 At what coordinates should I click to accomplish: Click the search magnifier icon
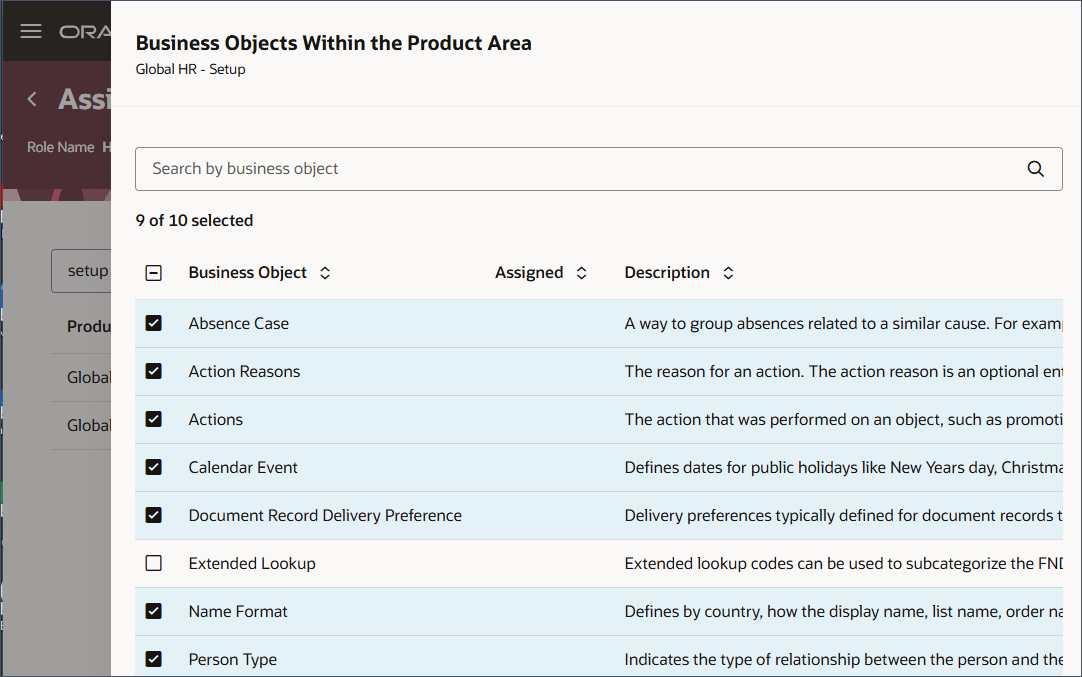pos(1035,169)
